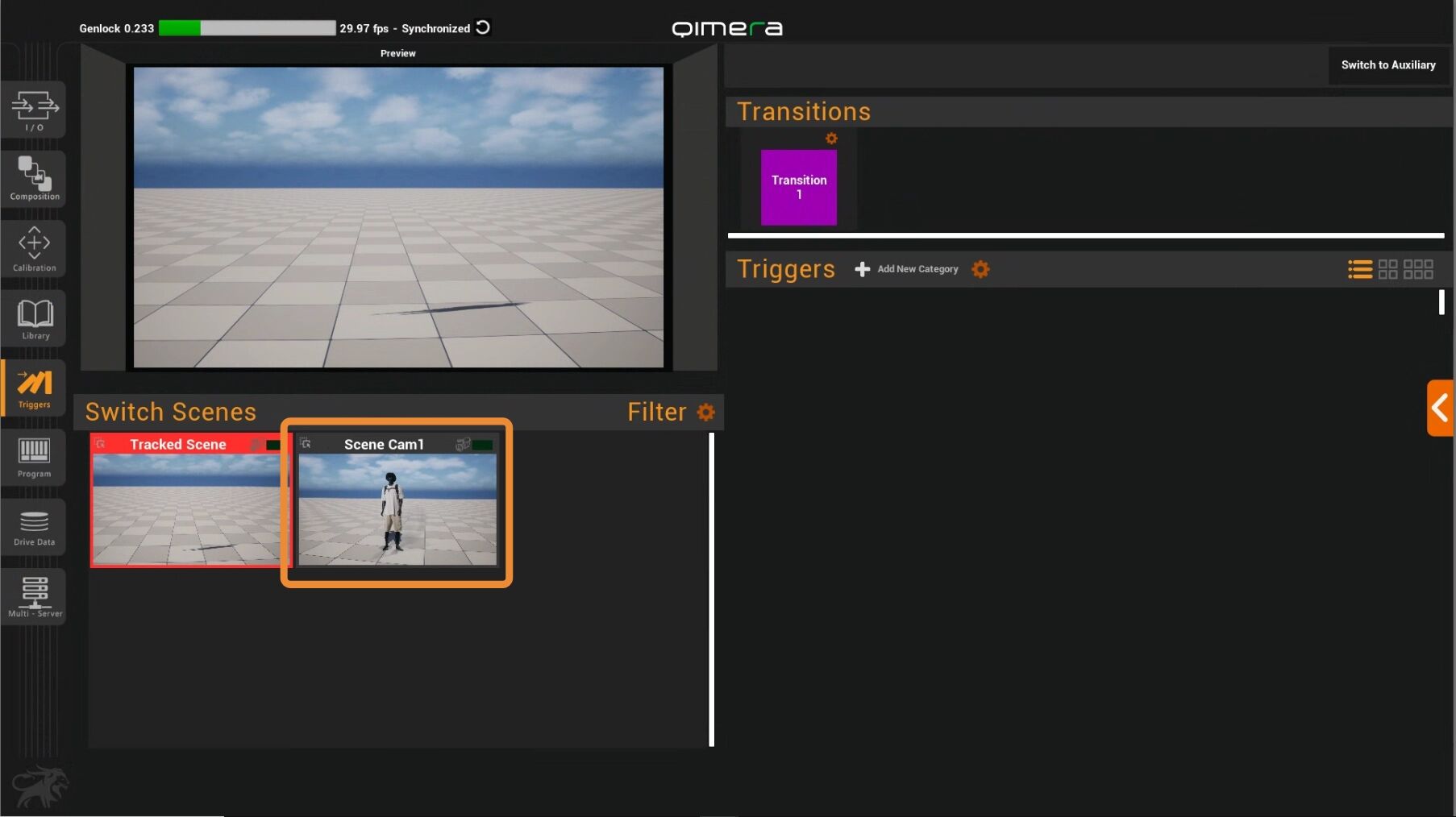Switch triggers to three-column grid view

1418,269
